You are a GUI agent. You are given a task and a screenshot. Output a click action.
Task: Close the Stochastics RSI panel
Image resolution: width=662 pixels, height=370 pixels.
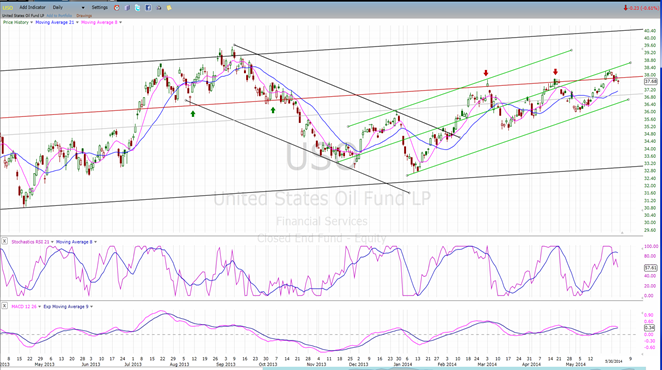[x=4, y=242]
